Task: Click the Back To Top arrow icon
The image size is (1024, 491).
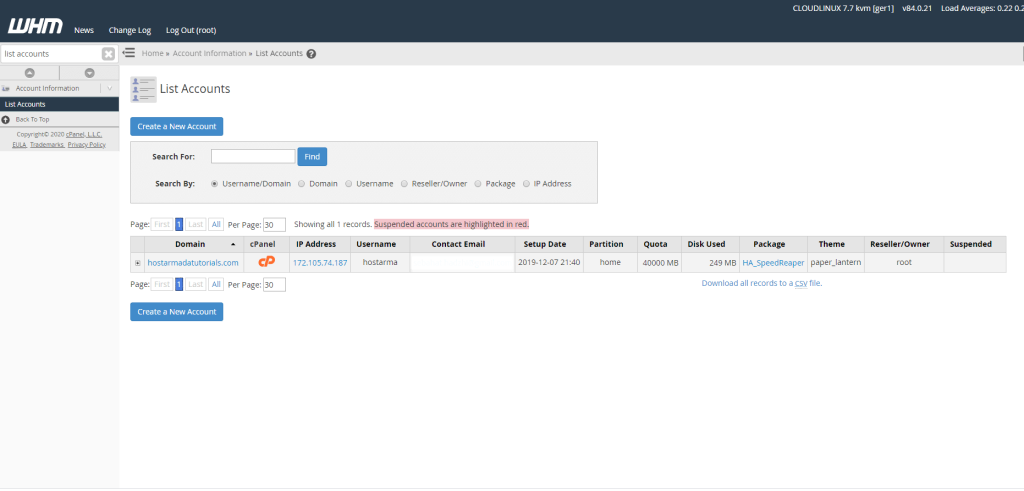Action: [x=6, y=119]
